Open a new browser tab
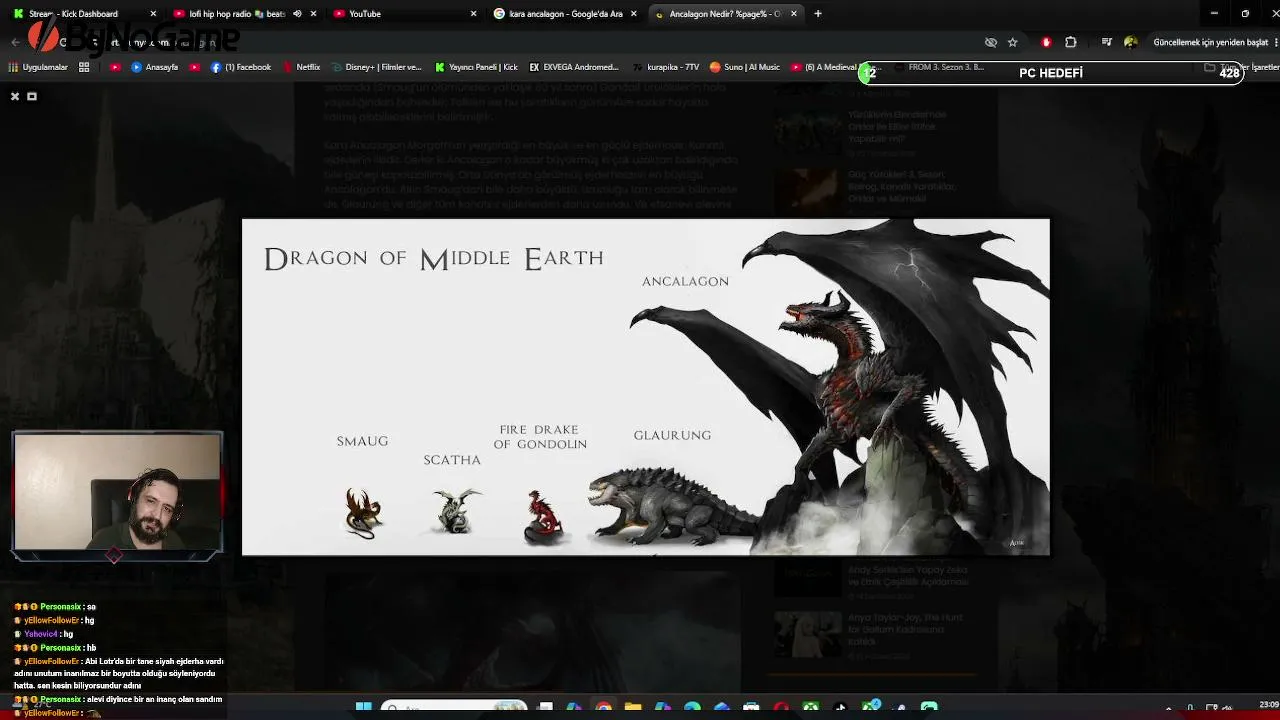 click(818, 14)
